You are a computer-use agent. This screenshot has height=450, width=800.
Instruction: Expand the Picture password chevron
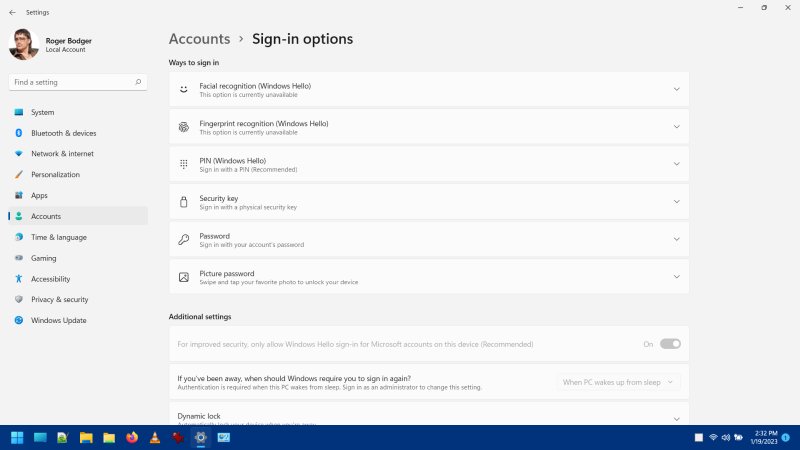click(677, 277)
